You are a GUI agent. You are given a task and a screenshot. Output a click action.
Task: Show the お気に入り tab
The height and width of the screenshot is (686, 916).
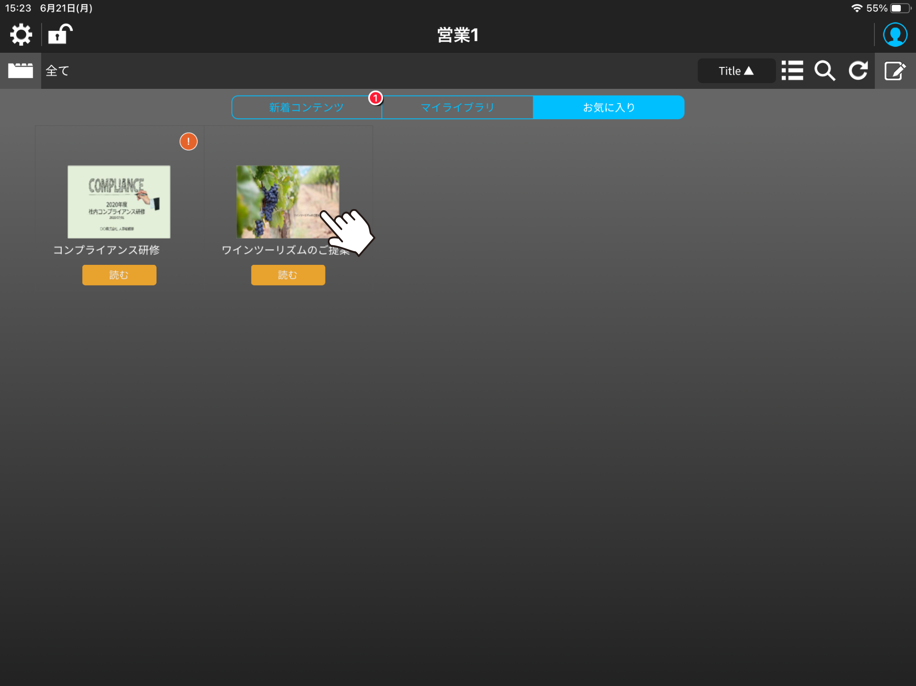pyautogui.click(x=608, y=107)
